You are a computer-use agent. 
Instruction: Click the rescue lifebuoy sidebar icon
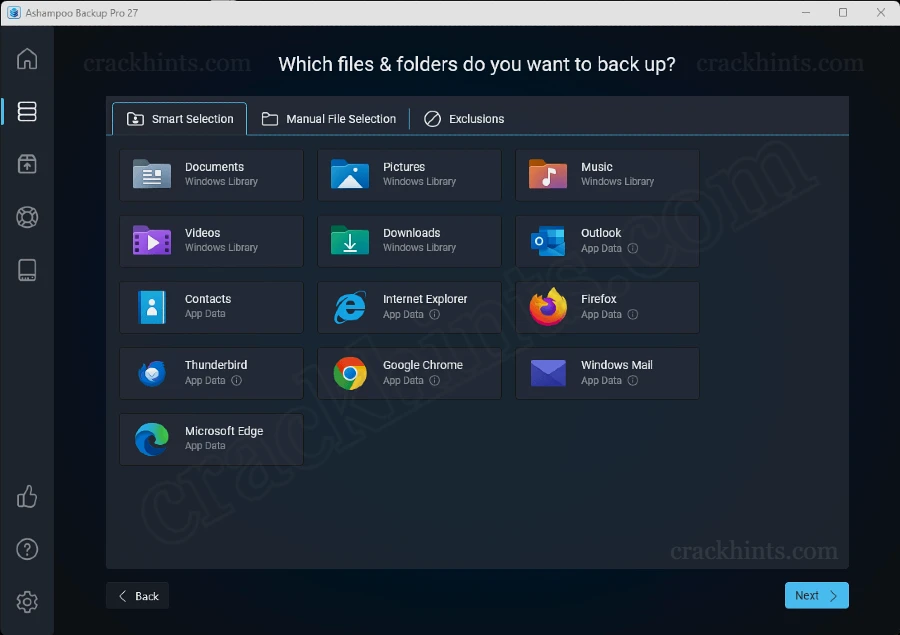(x=27, y=218)
